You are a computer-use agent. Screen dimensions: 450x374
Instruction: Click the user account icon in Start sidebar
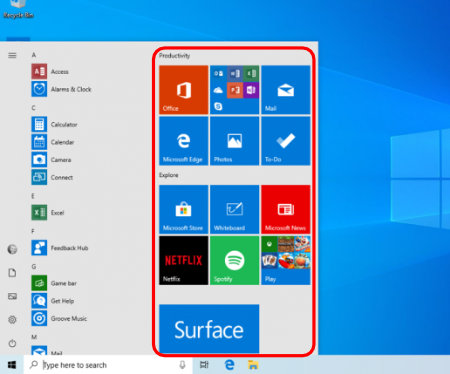(12, 249)
